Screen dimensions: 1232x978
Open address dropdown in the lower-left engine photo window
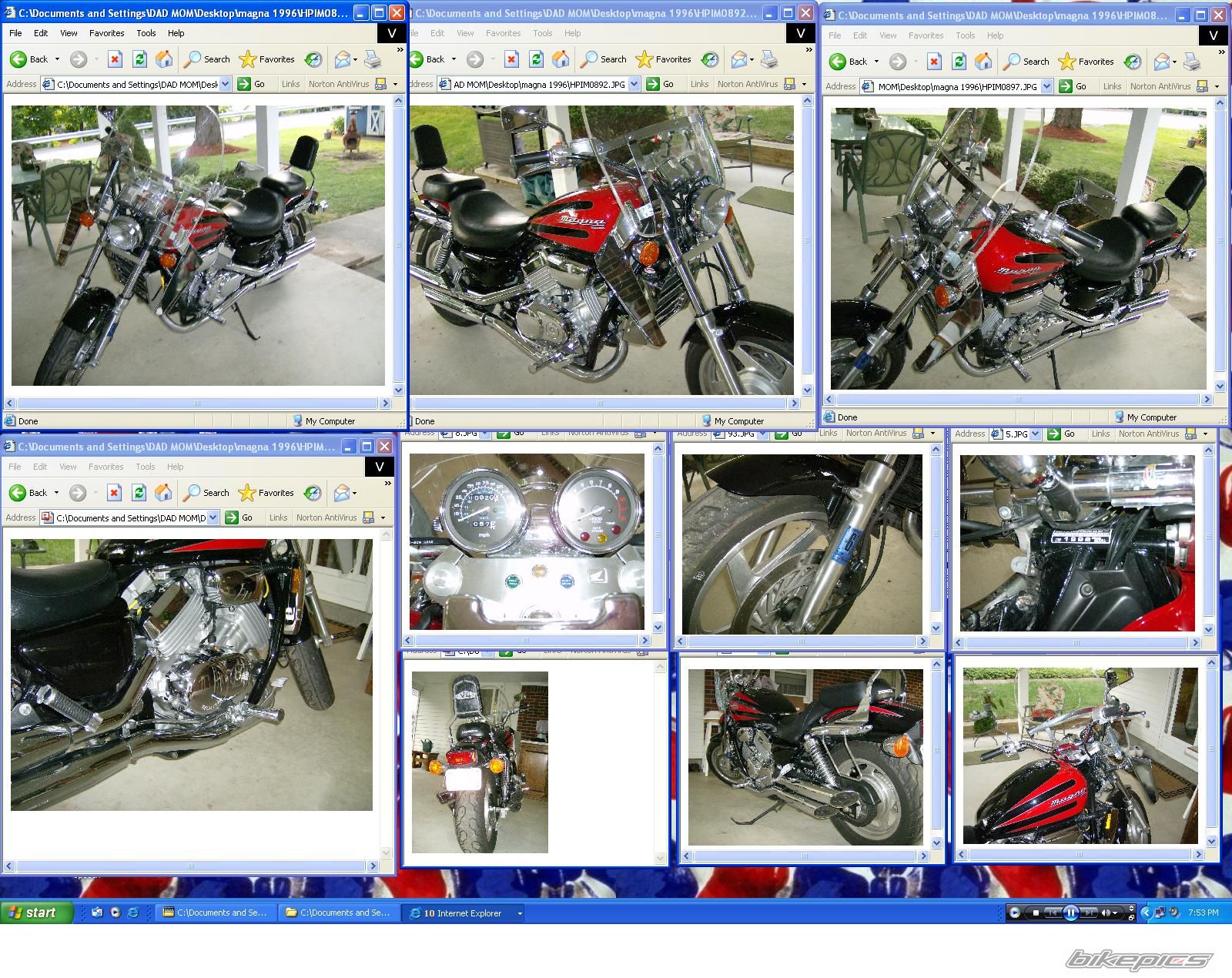[213, 518]
